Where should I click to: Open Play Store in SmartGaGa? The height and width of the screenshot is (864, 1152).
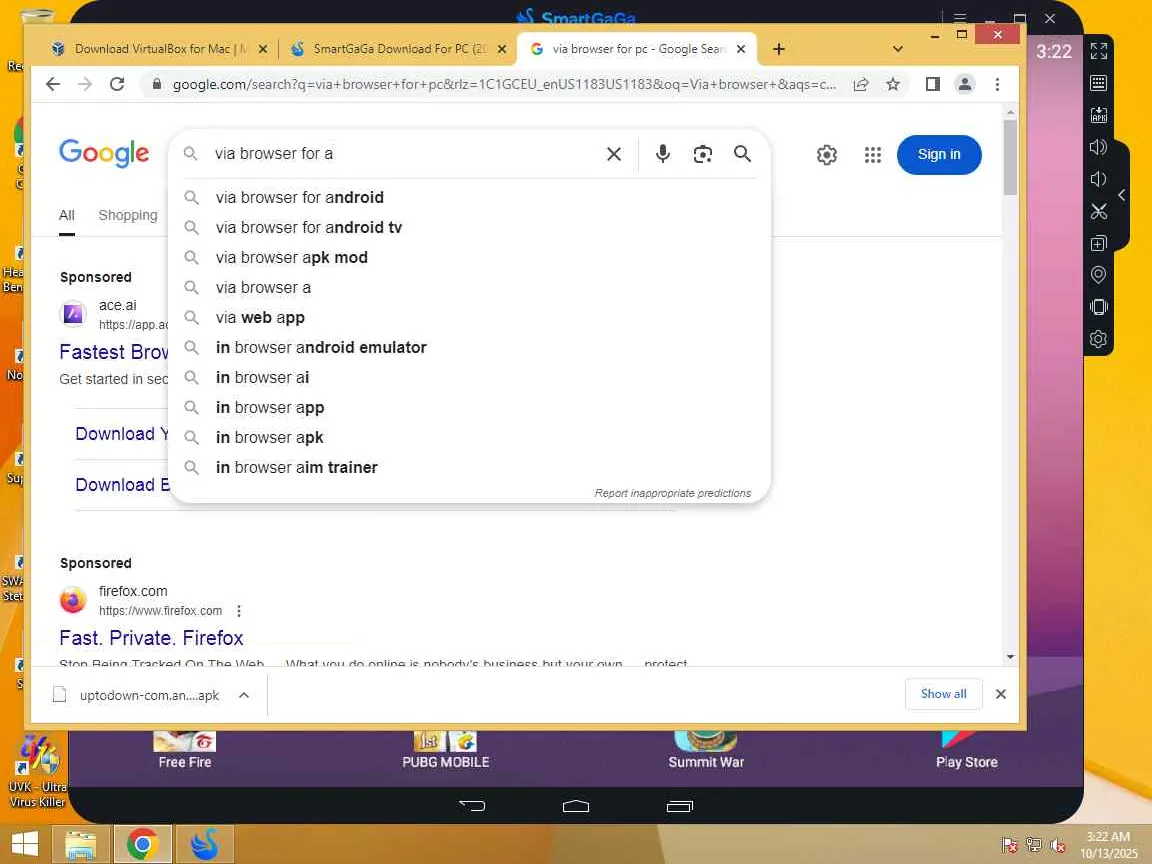(966, 750)
